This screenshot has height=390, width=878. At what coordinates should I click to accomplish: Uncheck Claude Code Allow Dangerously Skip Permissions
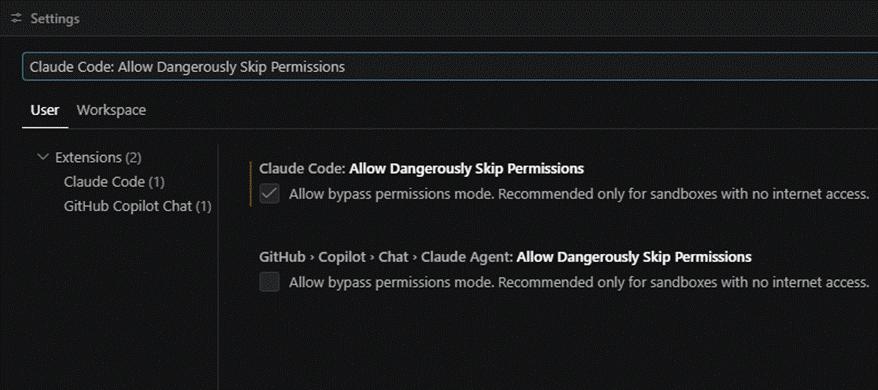pos(269,194)
